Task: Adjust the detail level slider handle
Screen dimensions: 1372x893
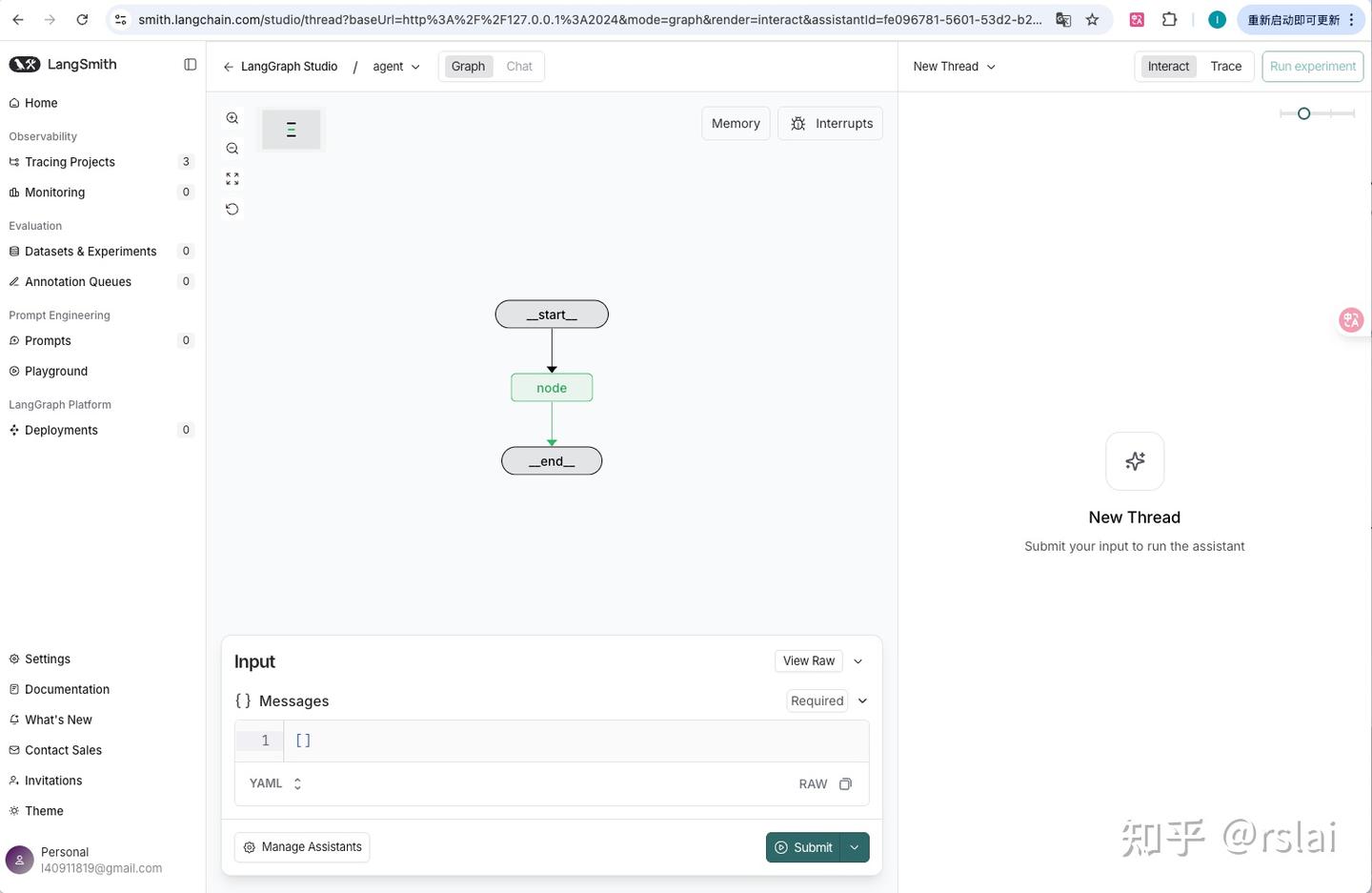Action: 1304,113
